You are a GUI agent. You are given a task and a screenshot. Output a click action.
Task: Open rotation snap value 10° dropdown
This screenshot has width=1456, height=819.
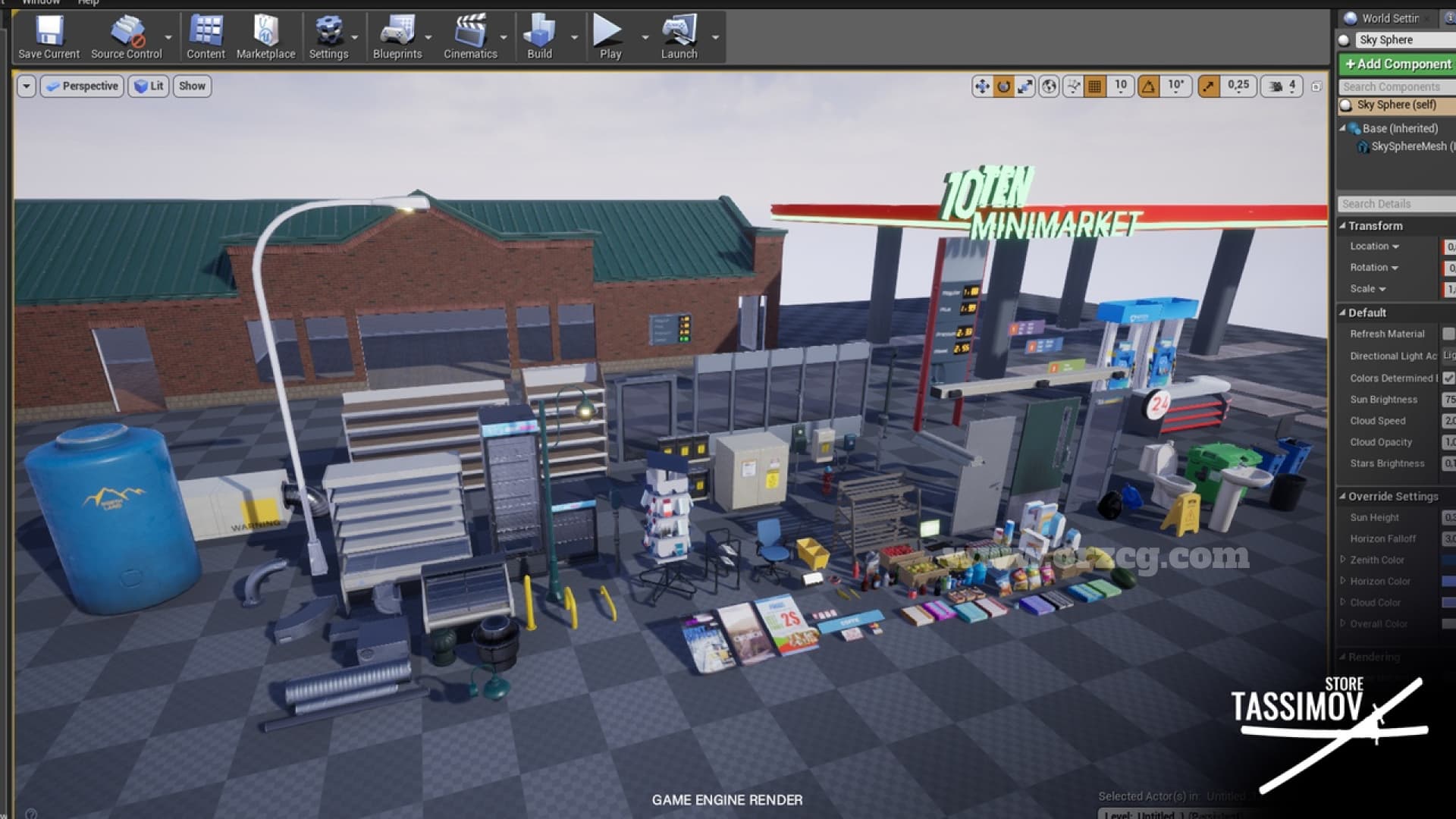pyautogui.click(x=1175, y=86)
